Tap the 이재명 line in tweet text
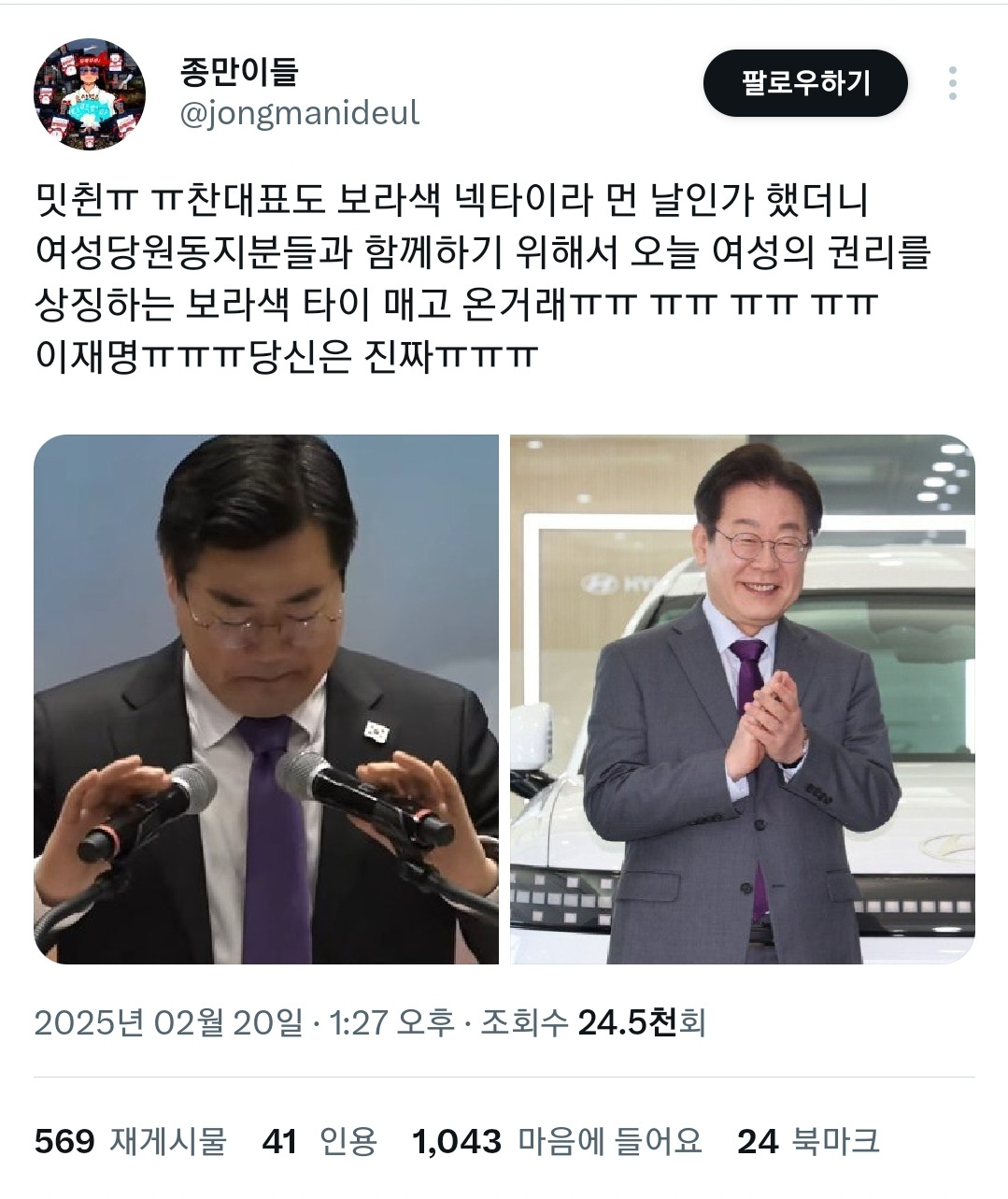 (x=287, y=356)
